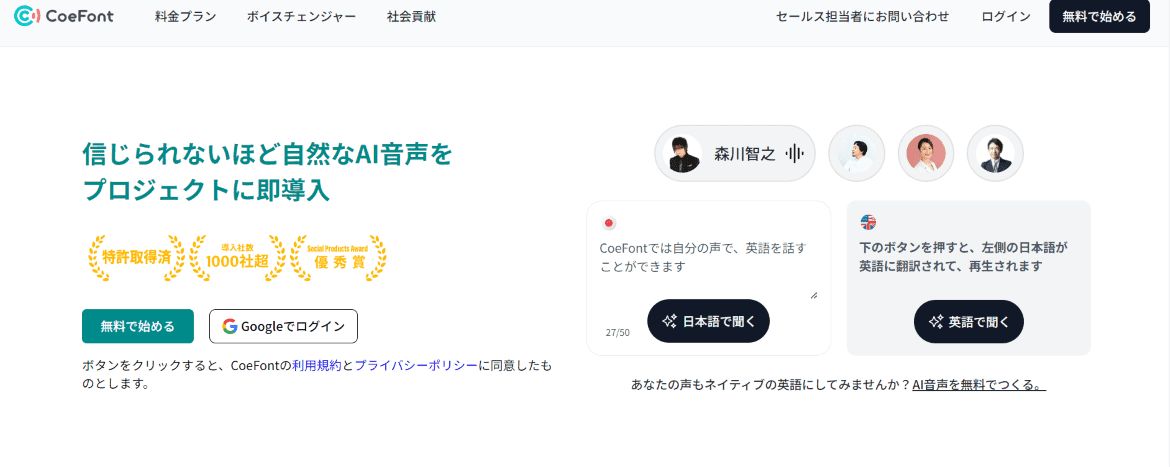Click the Googleでログイン button
The image size is (1170, 467).
(283, 326)
